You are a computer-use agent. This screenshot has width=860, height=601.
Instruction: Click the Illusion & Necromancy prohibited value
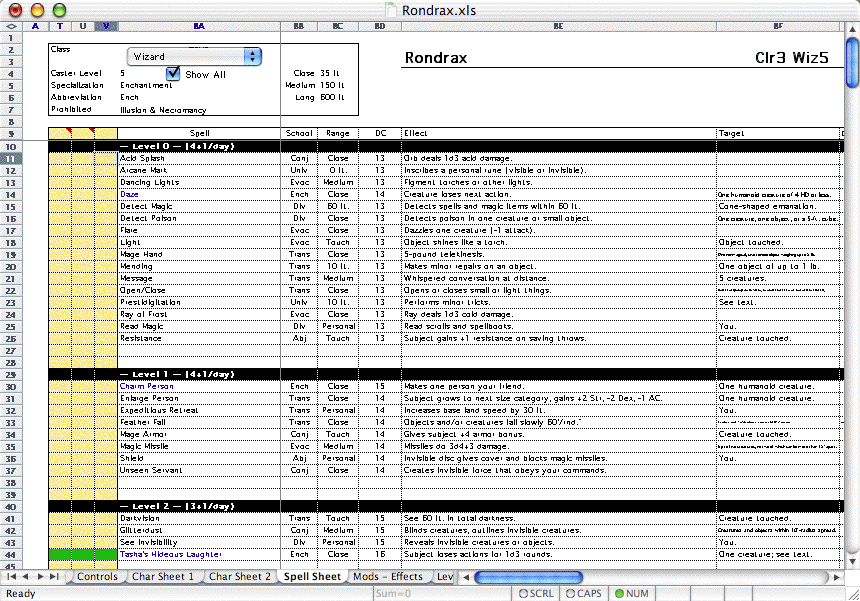[x=163, y=110]
